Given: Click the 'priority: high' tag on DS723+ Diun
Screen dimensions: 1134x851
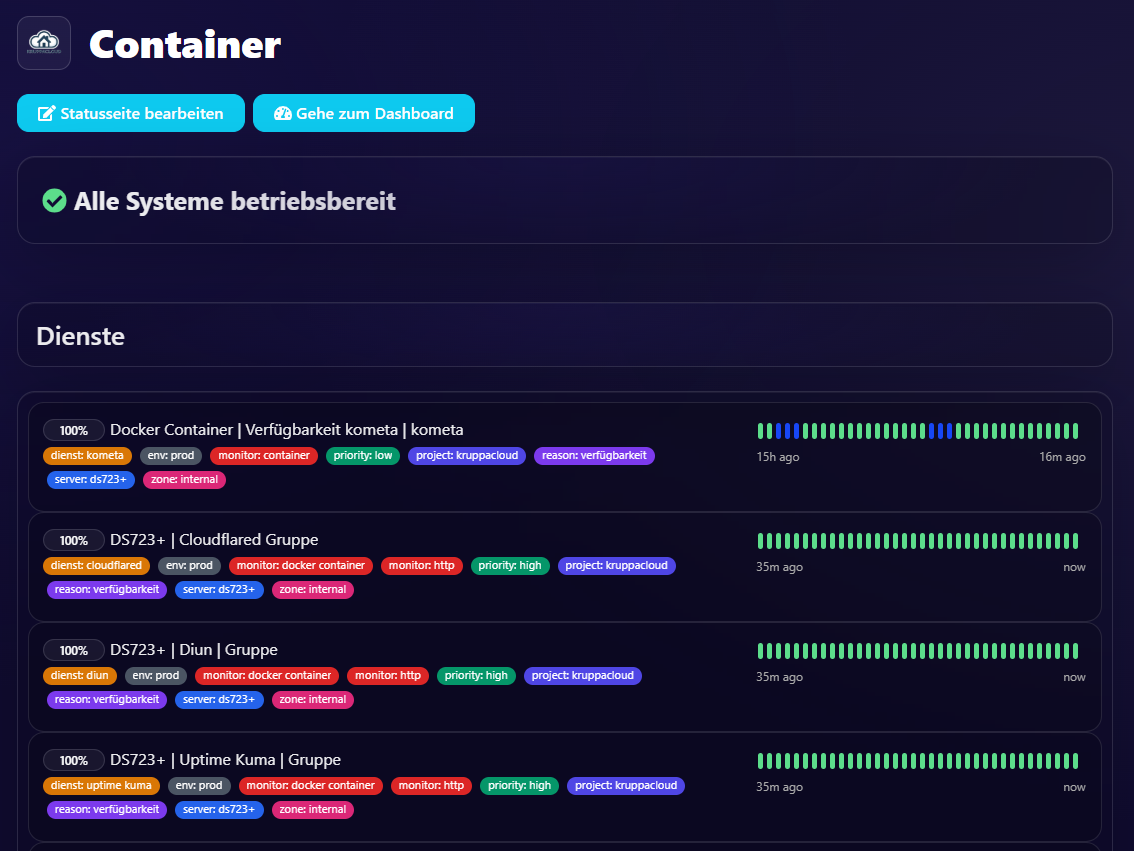Looking at the screenshot, I should click(476, 675).
